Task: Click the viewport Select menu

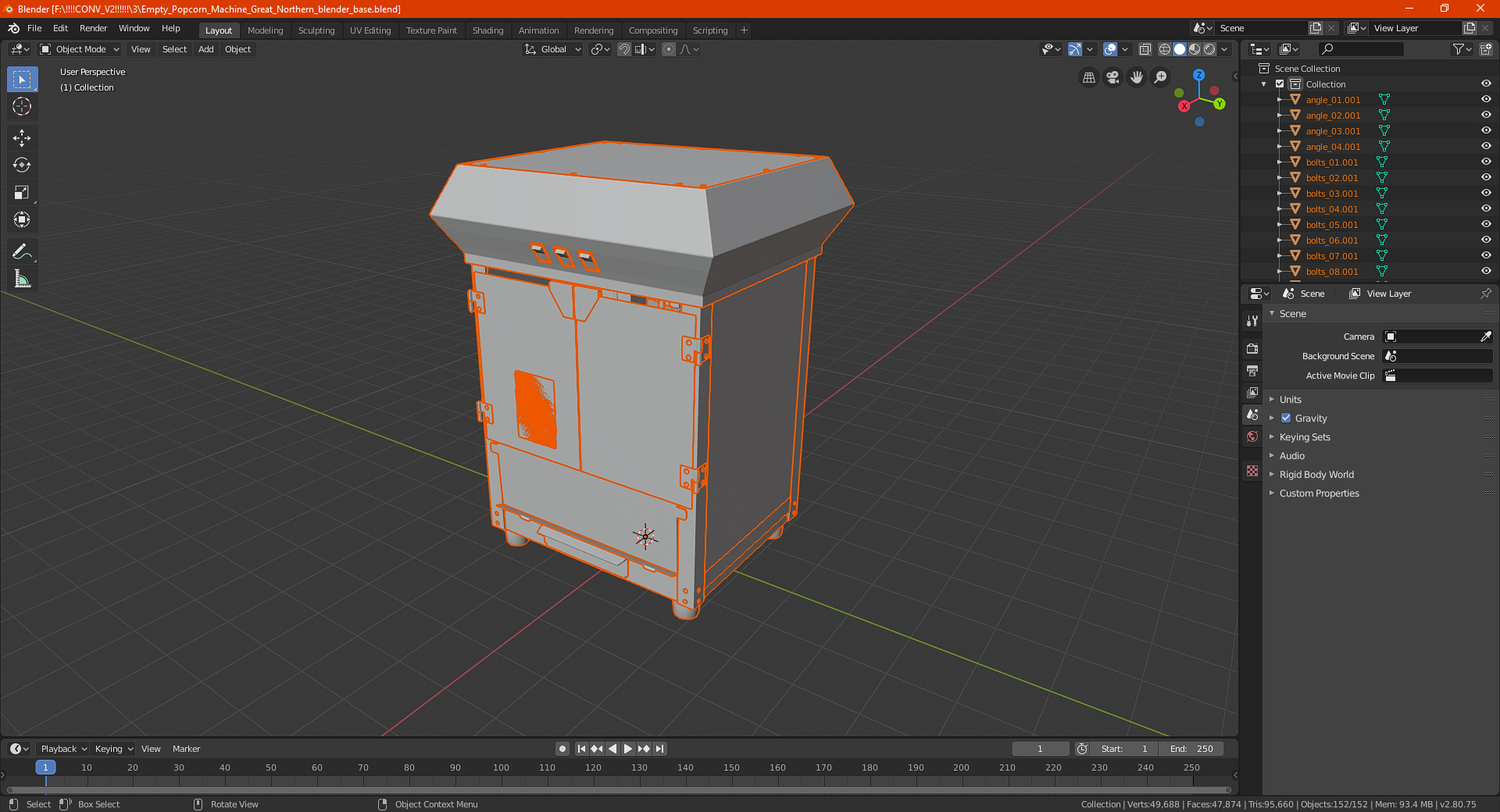Action: pos(174,49)
